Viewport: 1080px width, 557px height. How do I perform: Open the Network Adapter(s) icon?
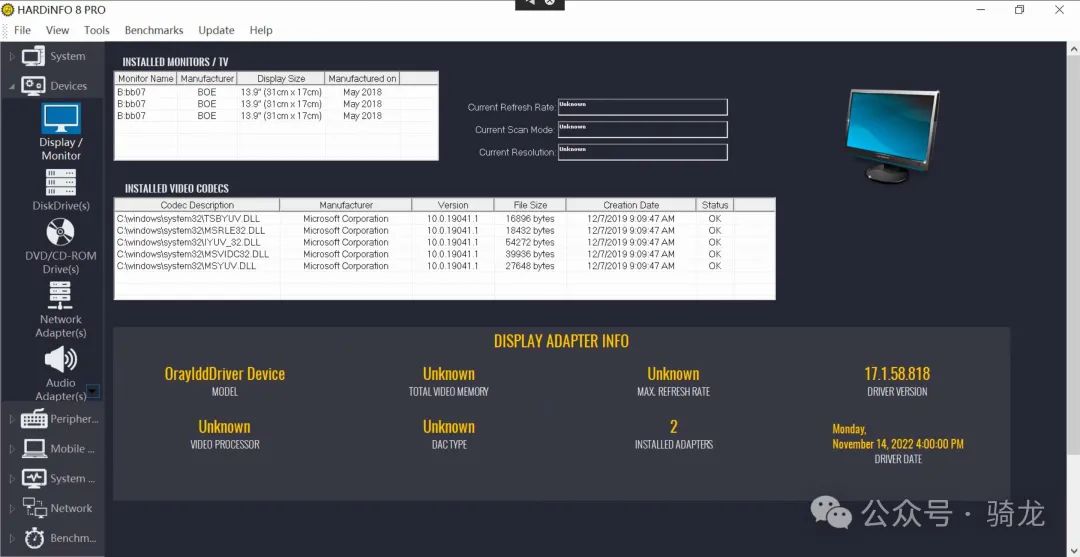click(61, 295)
